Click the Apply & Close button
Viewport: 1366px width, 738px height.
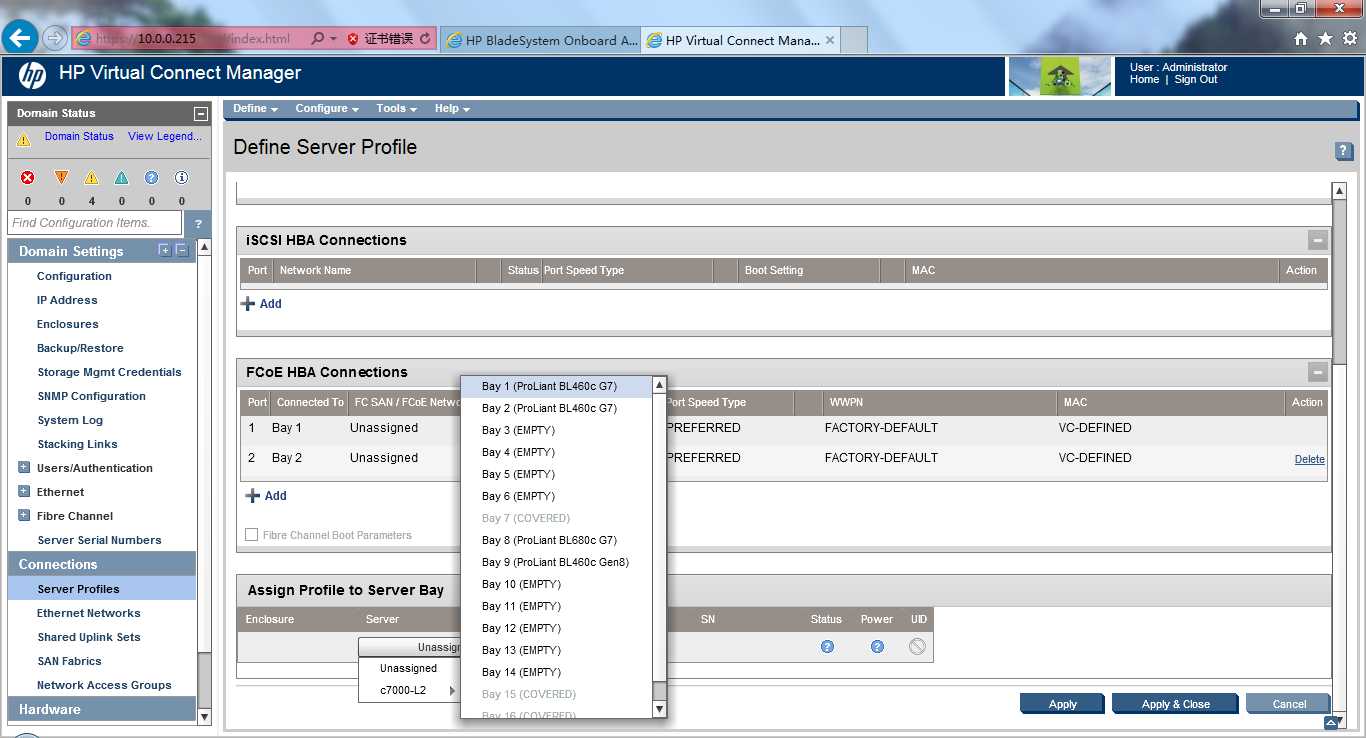pos(1175,704)
